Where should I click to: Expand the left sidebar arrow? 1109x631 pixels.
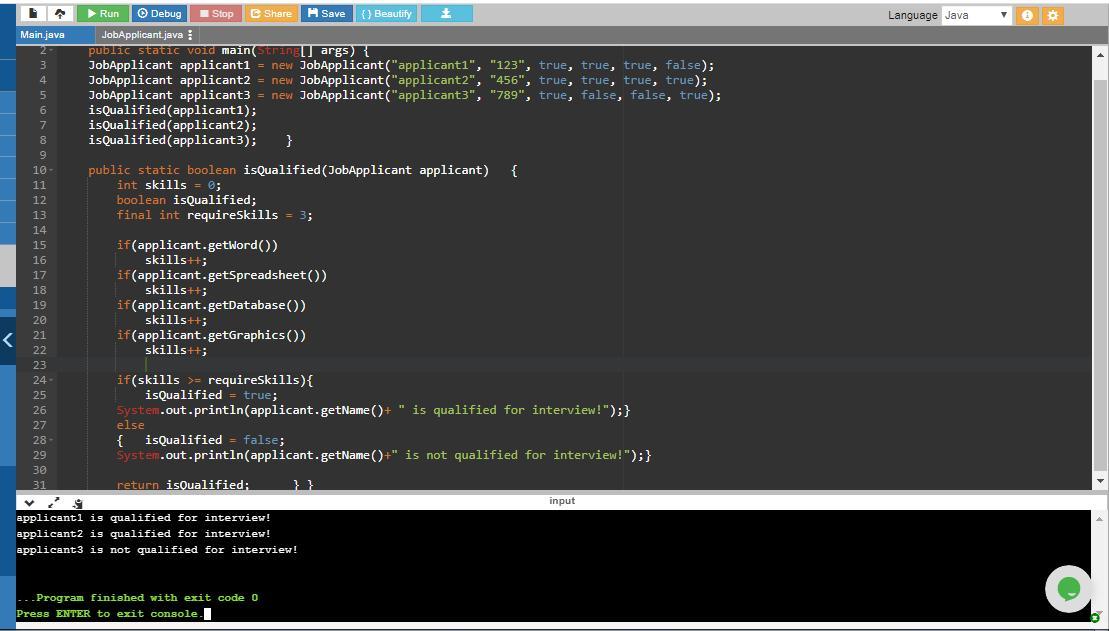click(x=8, y=340)
